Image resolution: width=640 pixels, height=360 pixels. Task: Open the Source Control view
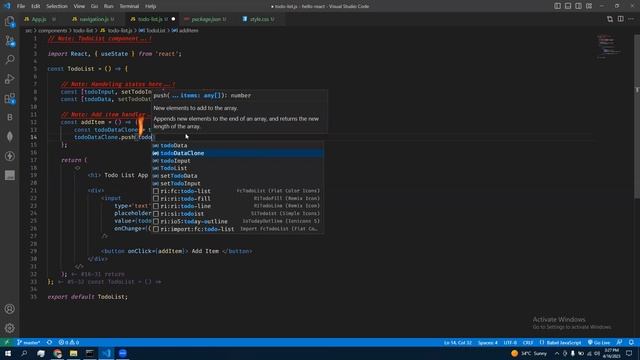(x=9, y=41)
